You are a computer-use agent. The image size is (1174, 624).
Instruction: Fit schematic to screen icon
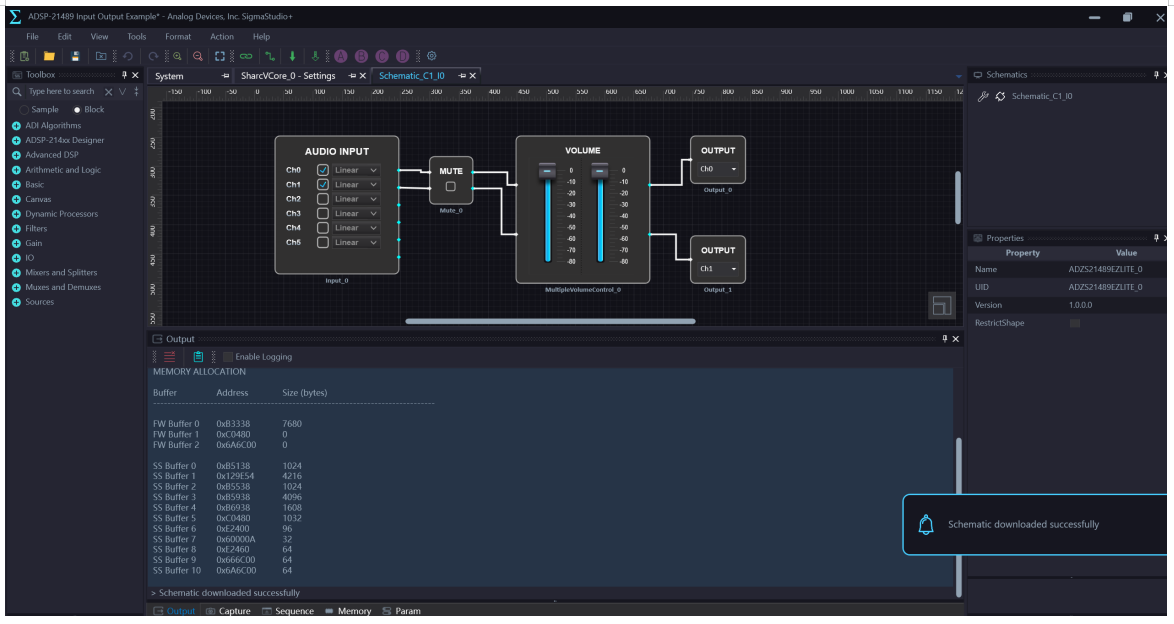[219, 56]
